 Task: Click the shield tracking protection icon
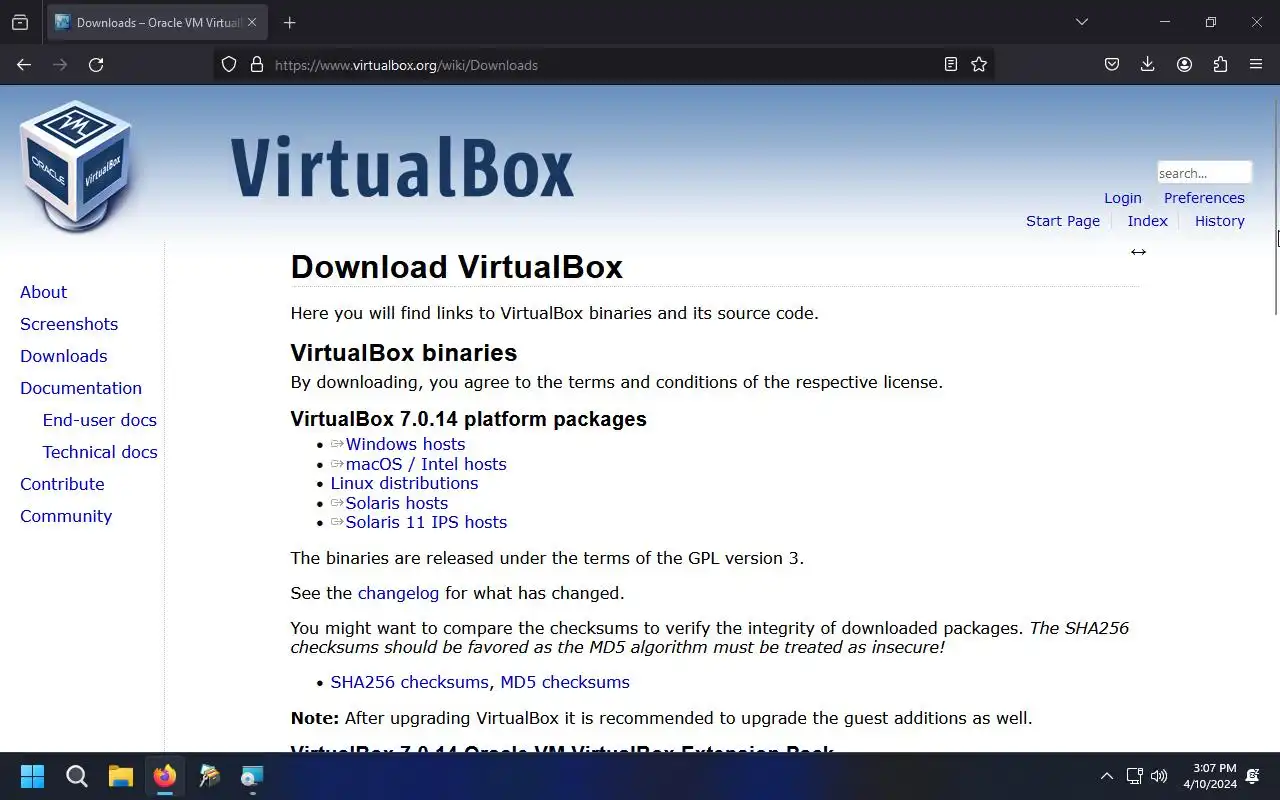point(229,64)
